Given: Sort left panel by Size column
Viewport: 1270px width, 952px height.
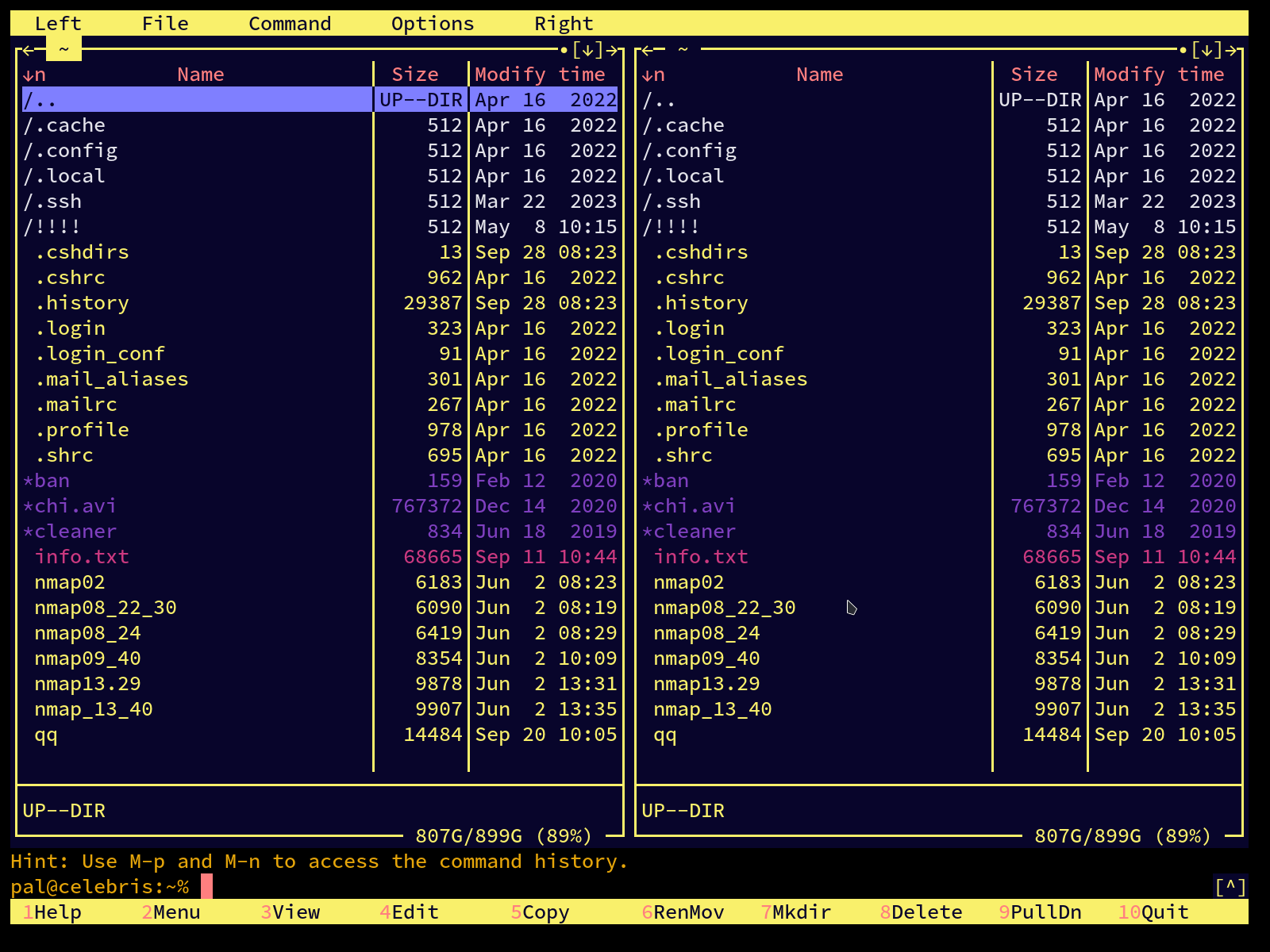Looking at the screenshot, I should [x=415, y=75].
